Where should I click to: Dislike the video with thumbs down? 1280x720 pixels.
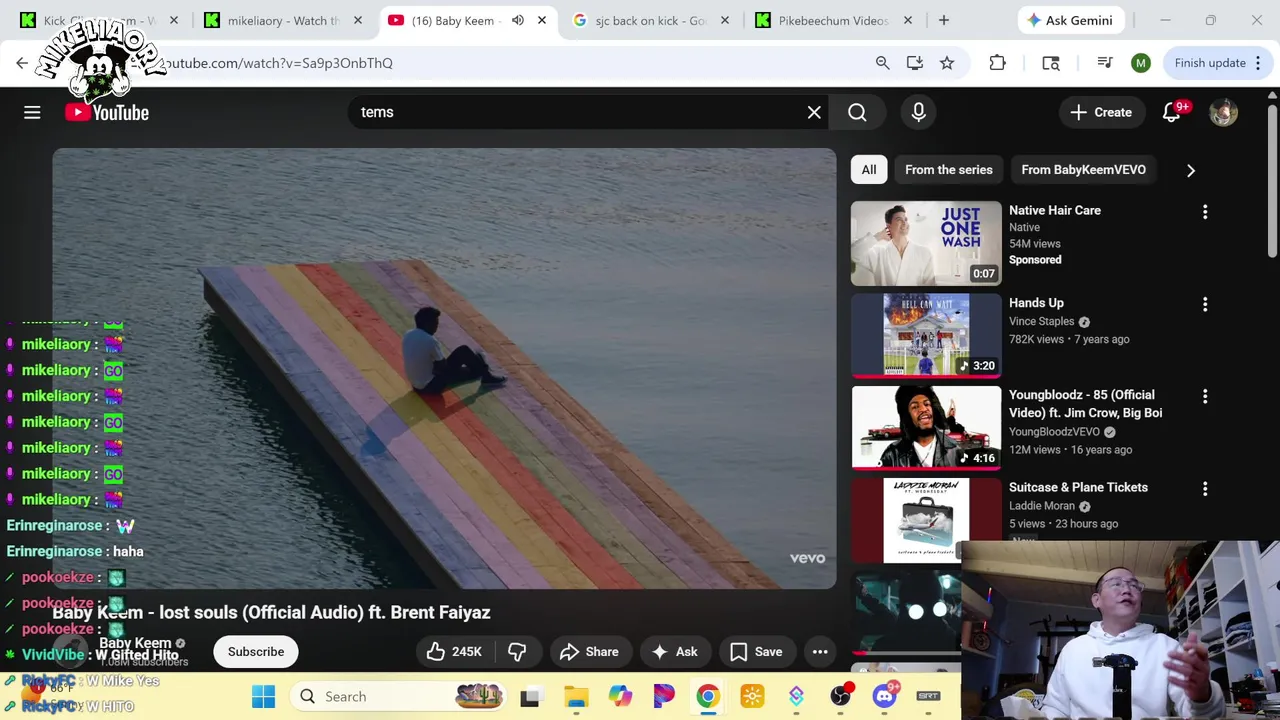tap(517, 651)
